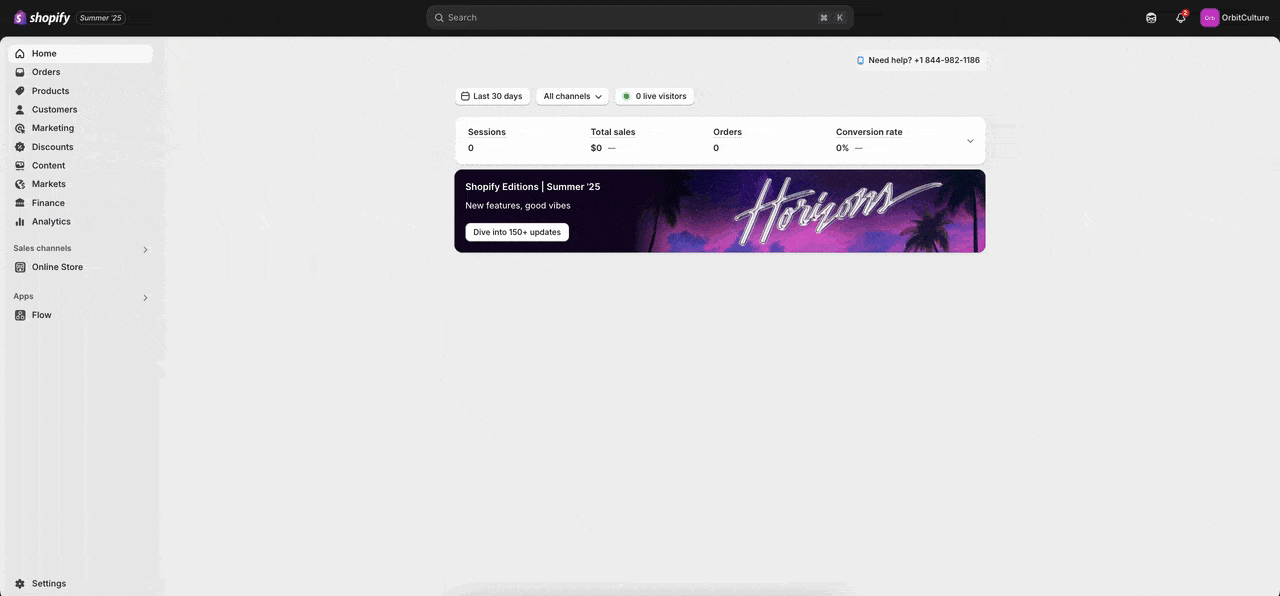Click the Shopify Editions Summer '25 heading

533,187
